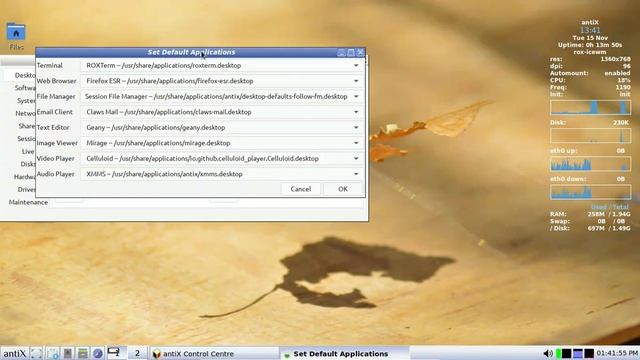Viewport: 640px width, 360px height.
Task: Expand the Video Player application dropdown
Action: (356, 158)
